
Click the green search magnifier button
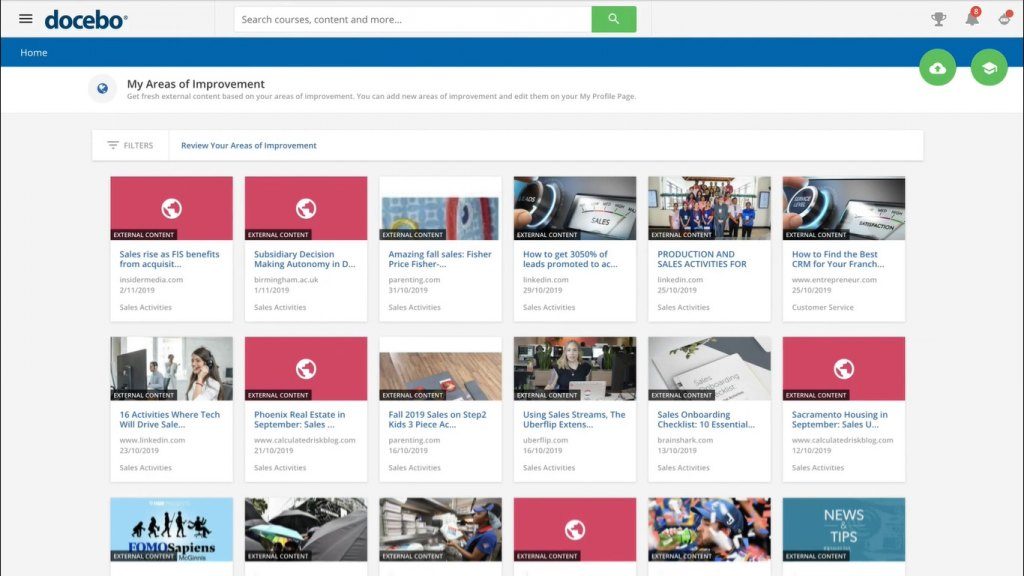(613, 19)
